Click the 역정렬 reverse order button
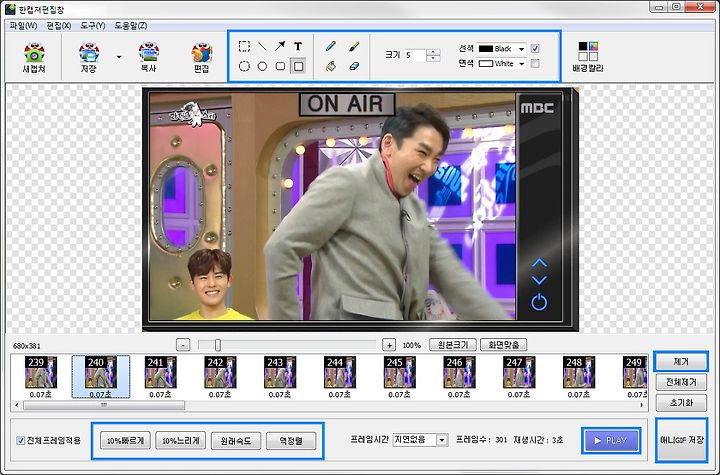Image resolution: width=720 pixels, height=475 pixels. point(291,441)
